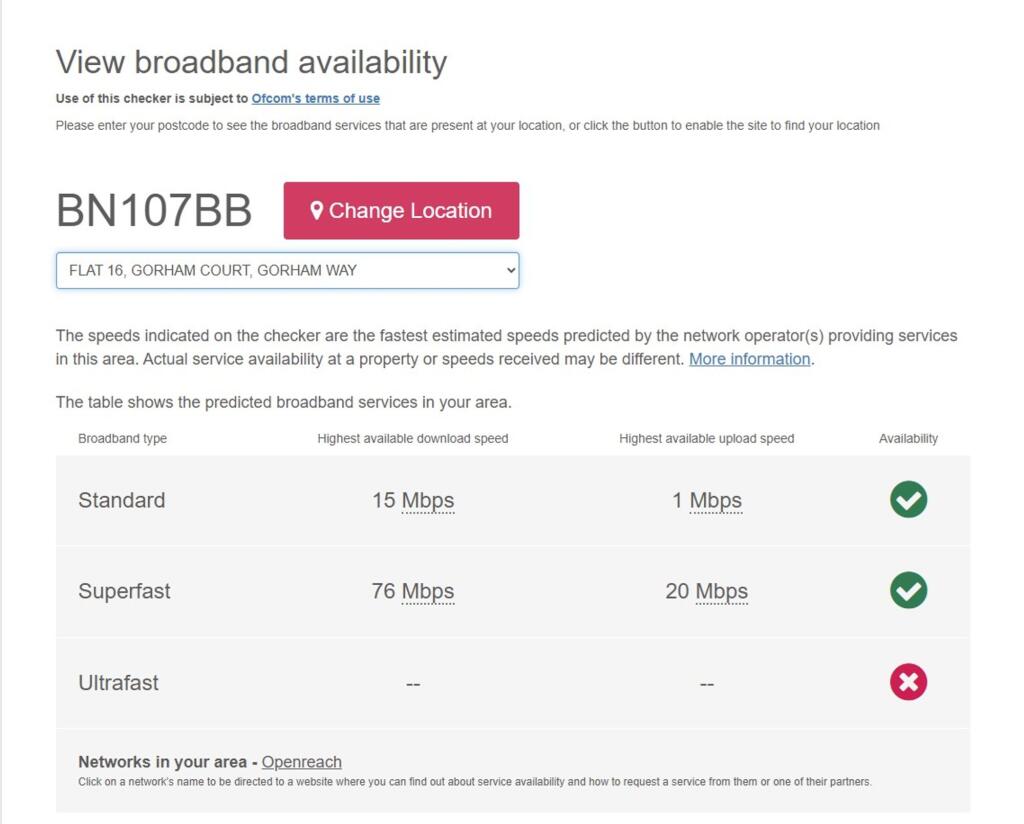The width and height of the screenshot is (1024, 824).
Task: Visit the Openreach network link
Action: coord(301,762)
